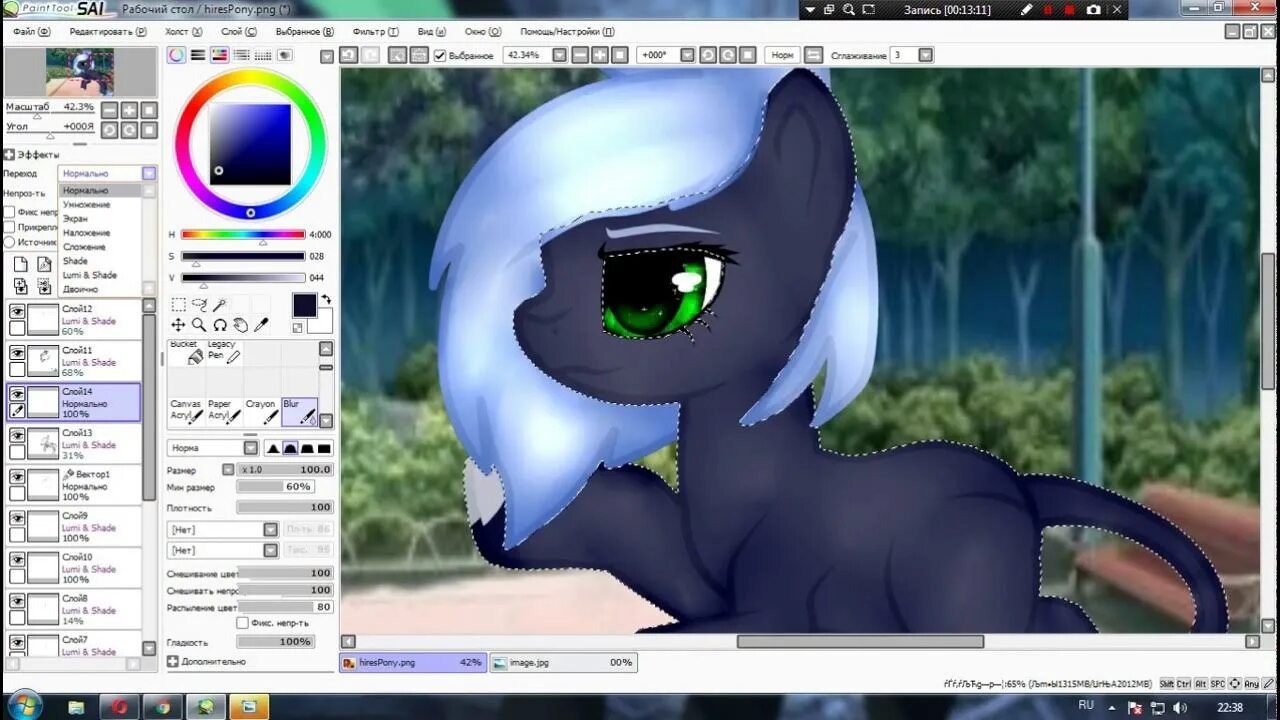Choose Экран blending mode from list
Screen dimensions: 1280x720
(x=75, y=218)
